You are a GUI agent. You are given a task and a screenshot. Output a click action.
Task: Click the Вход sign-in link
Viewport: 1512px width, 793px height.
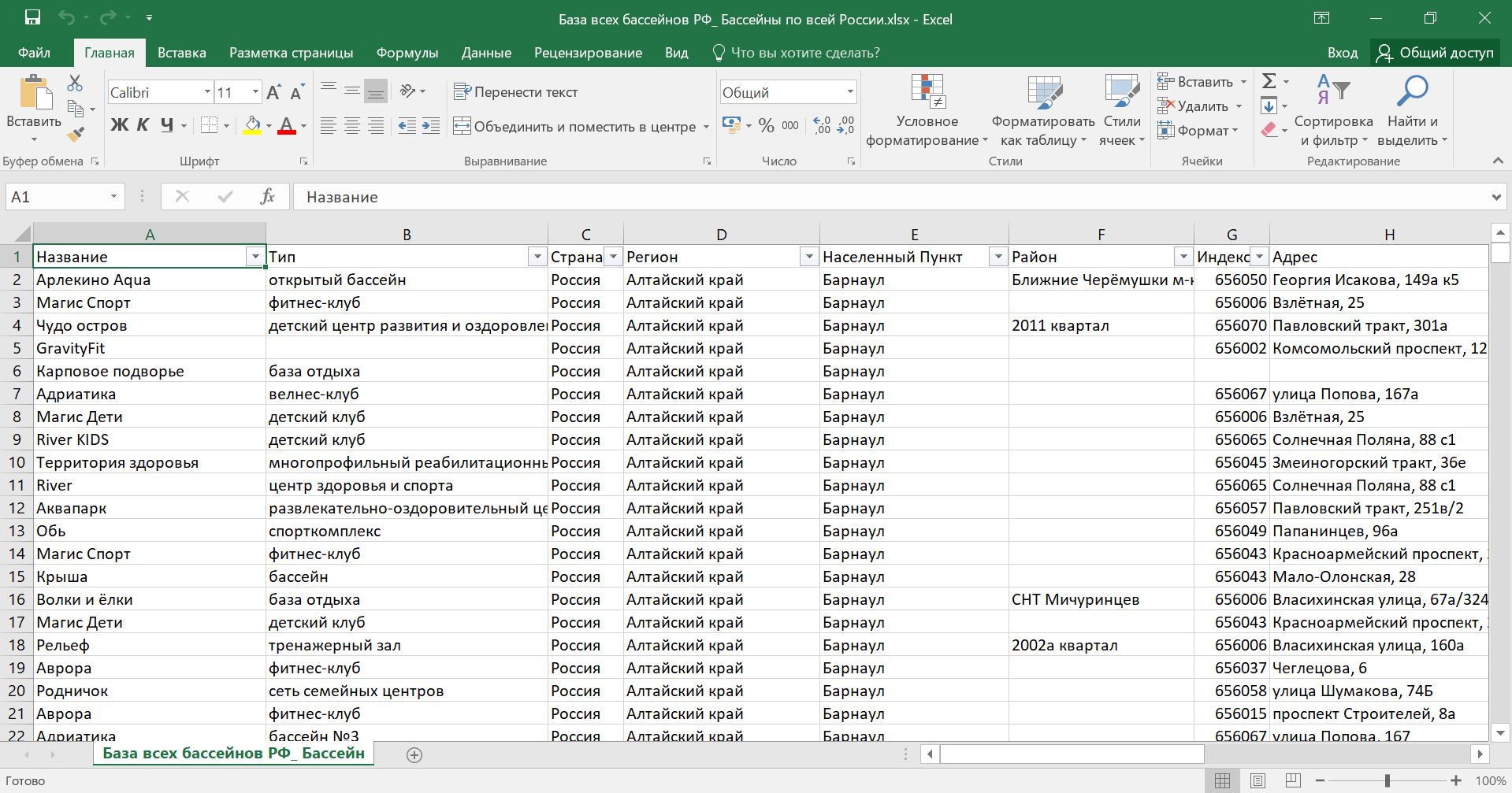coord(1342,53)
